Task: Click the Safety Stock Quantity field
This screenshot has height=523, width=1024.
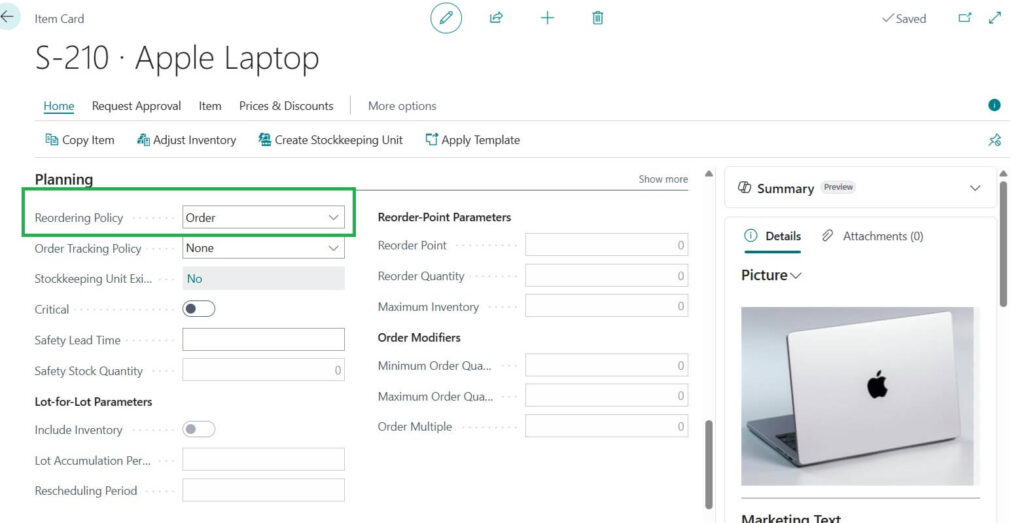Action: [263, 370]
